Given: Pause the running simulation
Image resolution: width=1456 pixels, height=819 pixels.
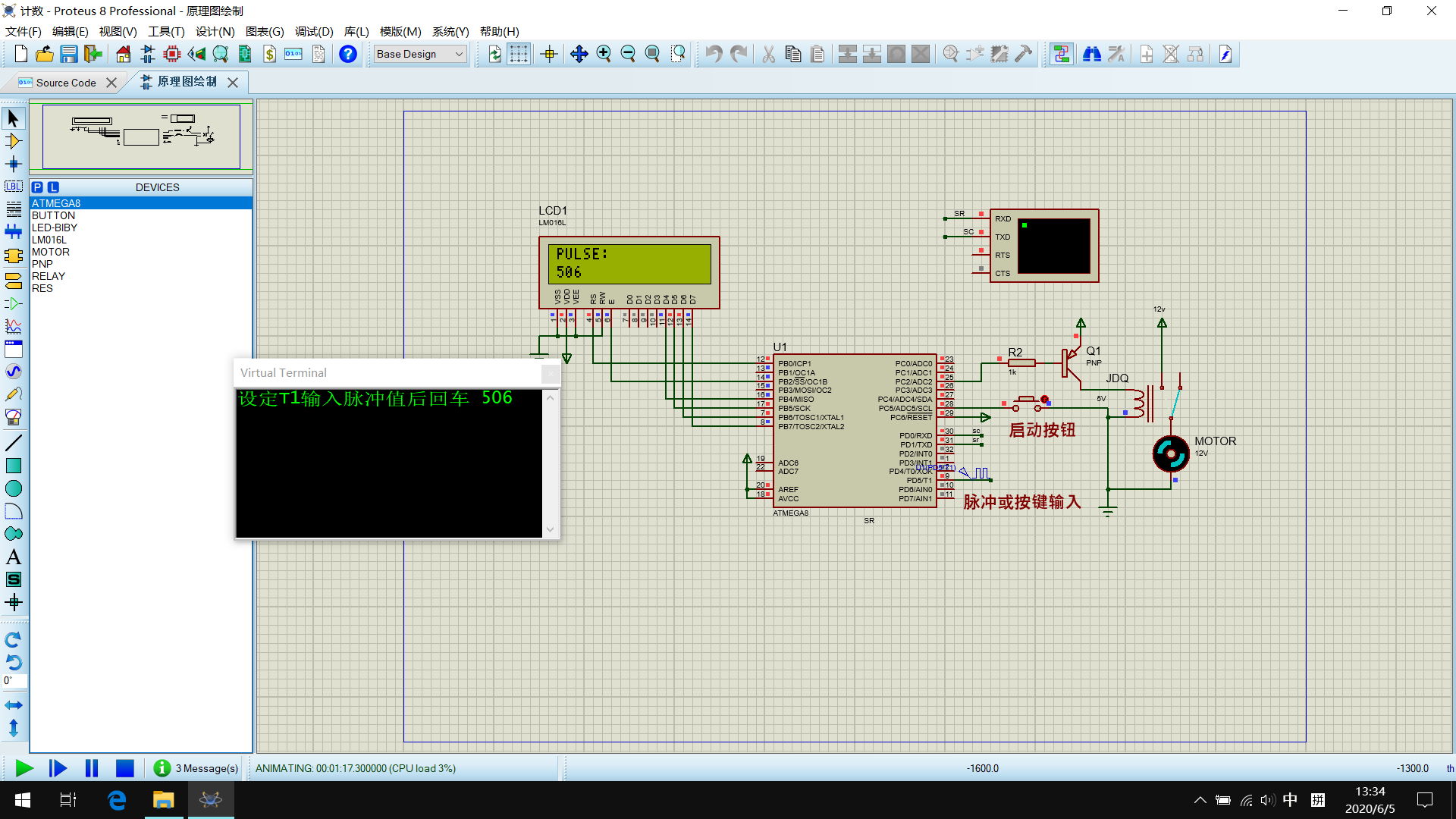Looking at the screenshot, I should [x=92, y=768].
